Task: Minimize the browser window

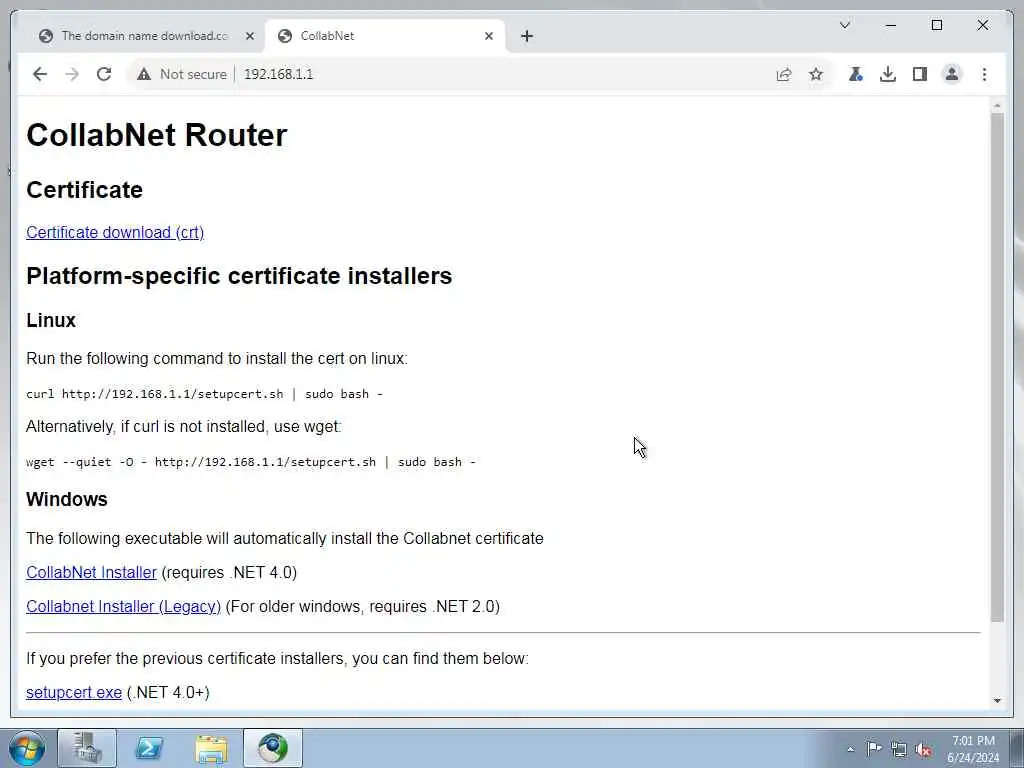Action: click(x=891, y=25)
